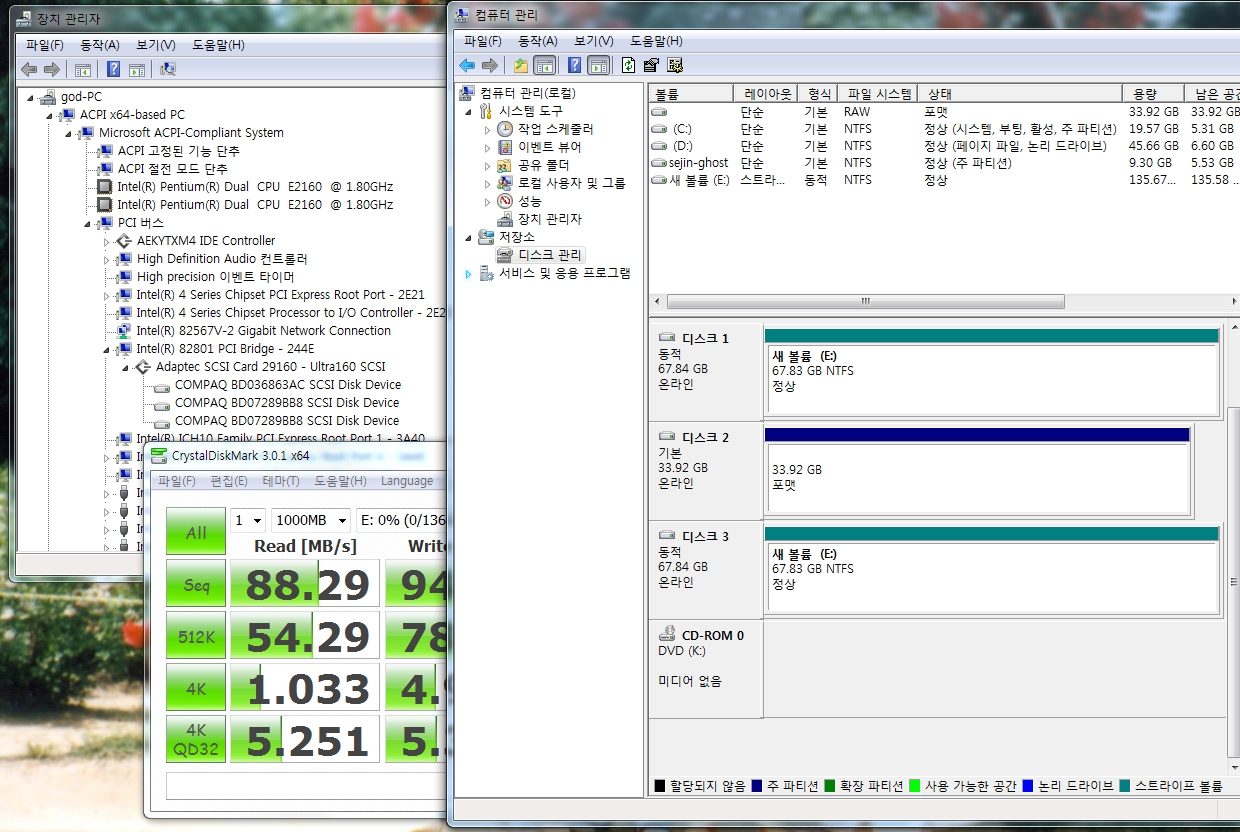Collapse the PCI 버스 node
Viewport: 1240px width, 832px height.
click(88, 223)
